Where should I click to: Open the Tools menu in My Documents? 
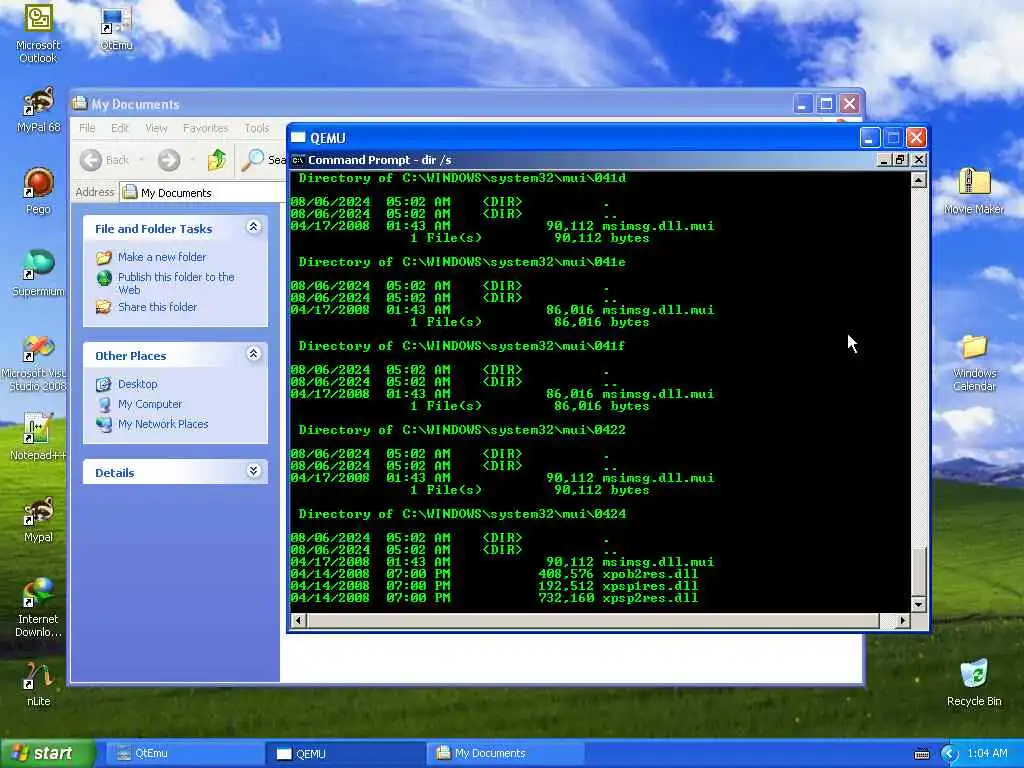[x=257, y=128]
